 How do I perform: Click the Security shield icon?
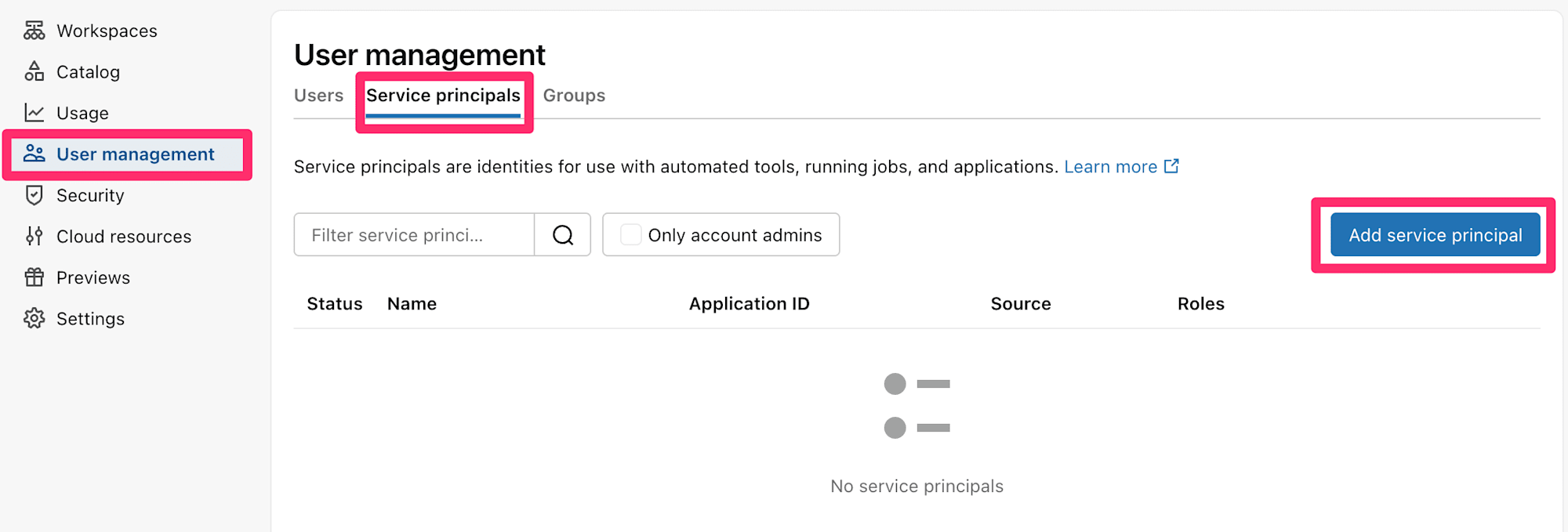34,195
